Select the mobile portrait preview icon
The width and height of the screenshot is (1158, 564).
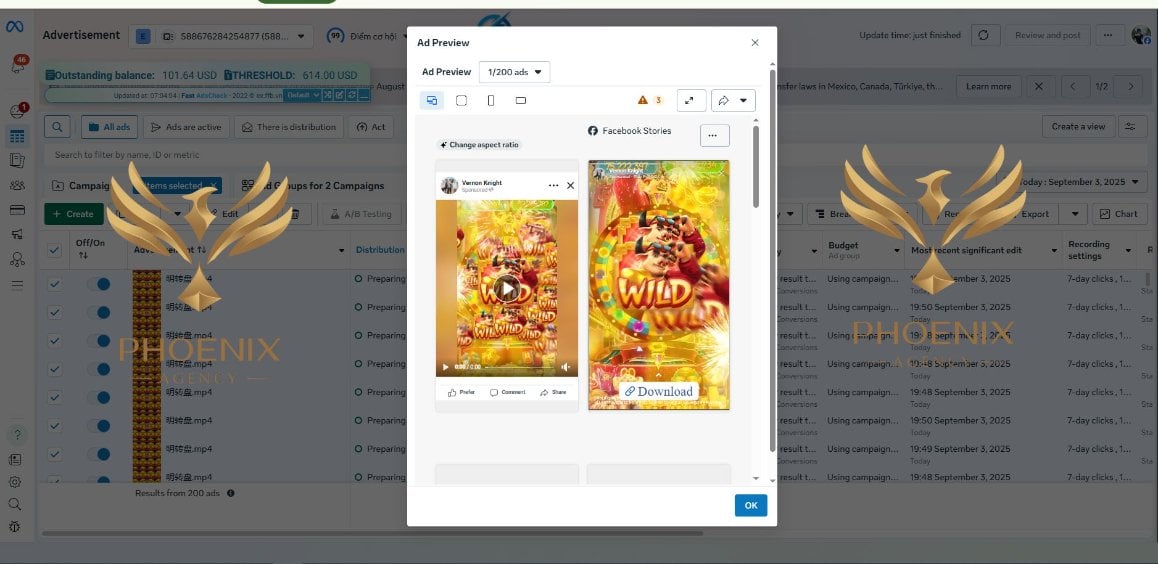[x=491, y=100]
